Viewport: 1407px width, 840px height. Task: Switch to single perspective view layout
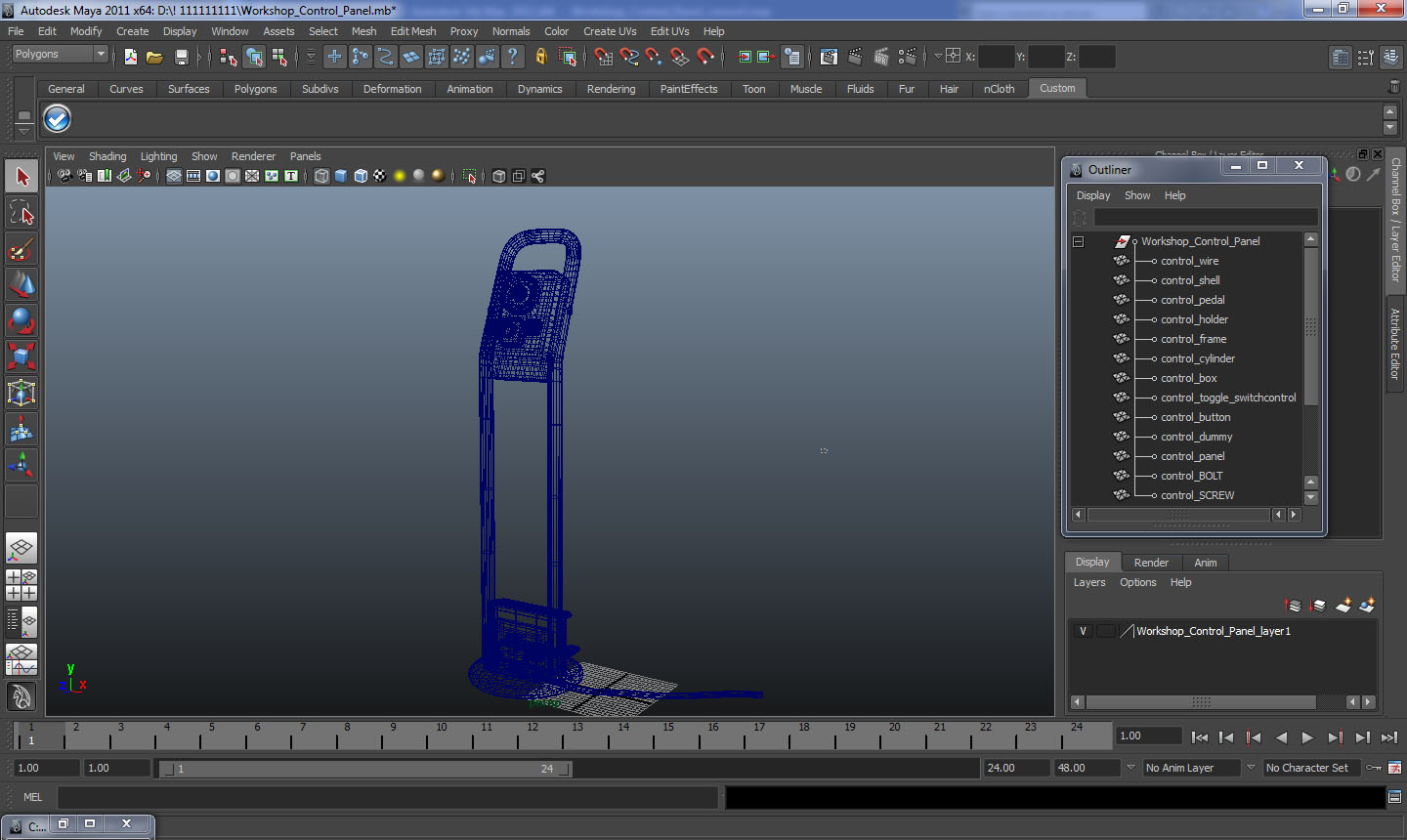(21, 548)
